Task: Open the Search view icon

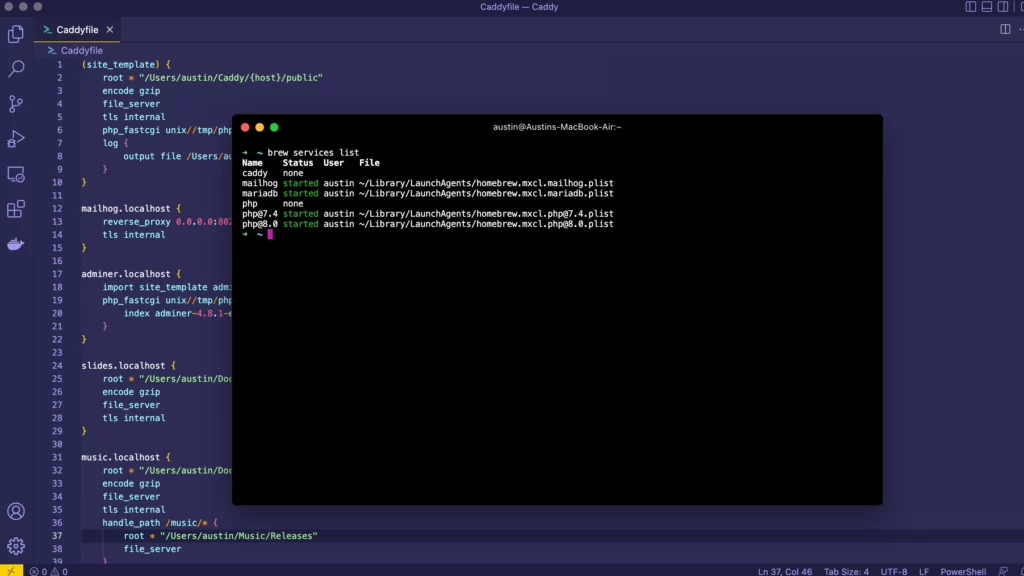Action: (x=16, y=69)
